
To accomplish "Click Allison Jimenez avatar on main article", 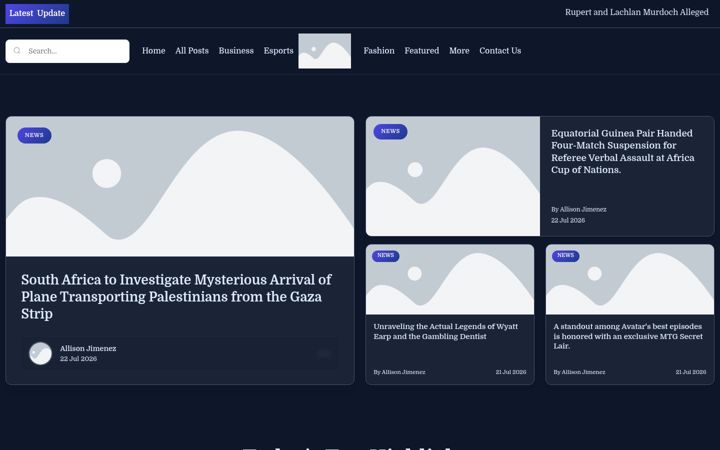I will 40,354.
